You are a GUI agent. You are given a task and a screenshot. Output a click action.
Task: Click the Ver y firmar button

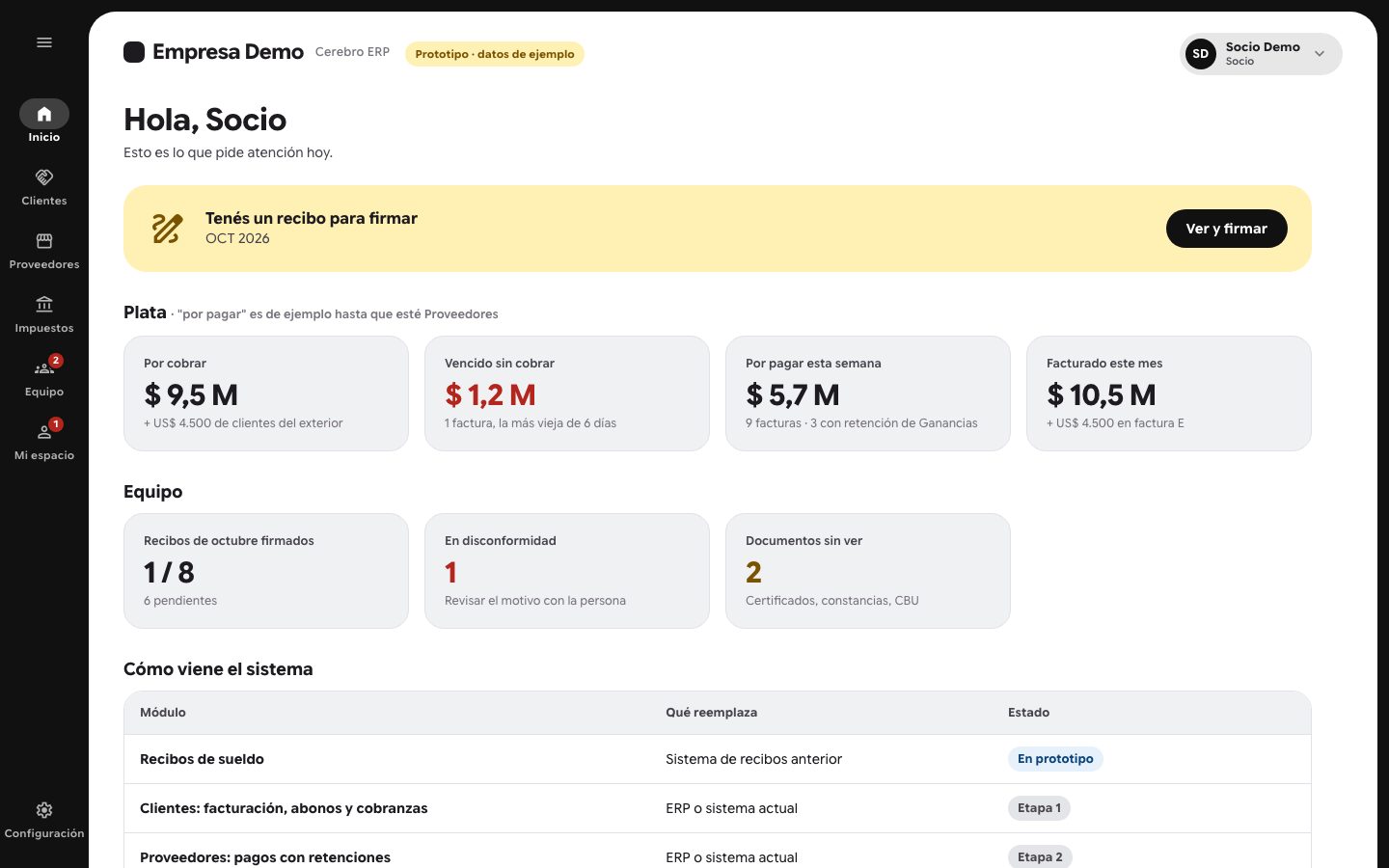[x=1227, y=229]
